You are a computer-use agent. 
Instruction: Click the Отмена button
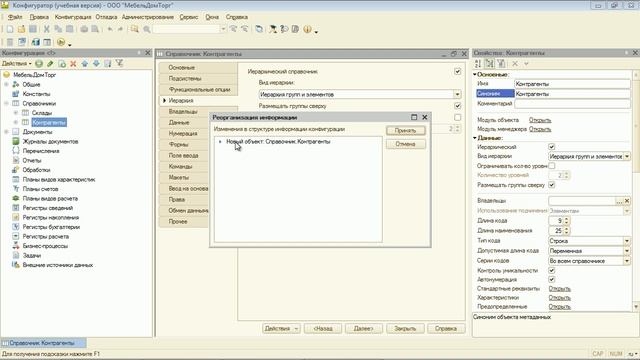(405, 144)
